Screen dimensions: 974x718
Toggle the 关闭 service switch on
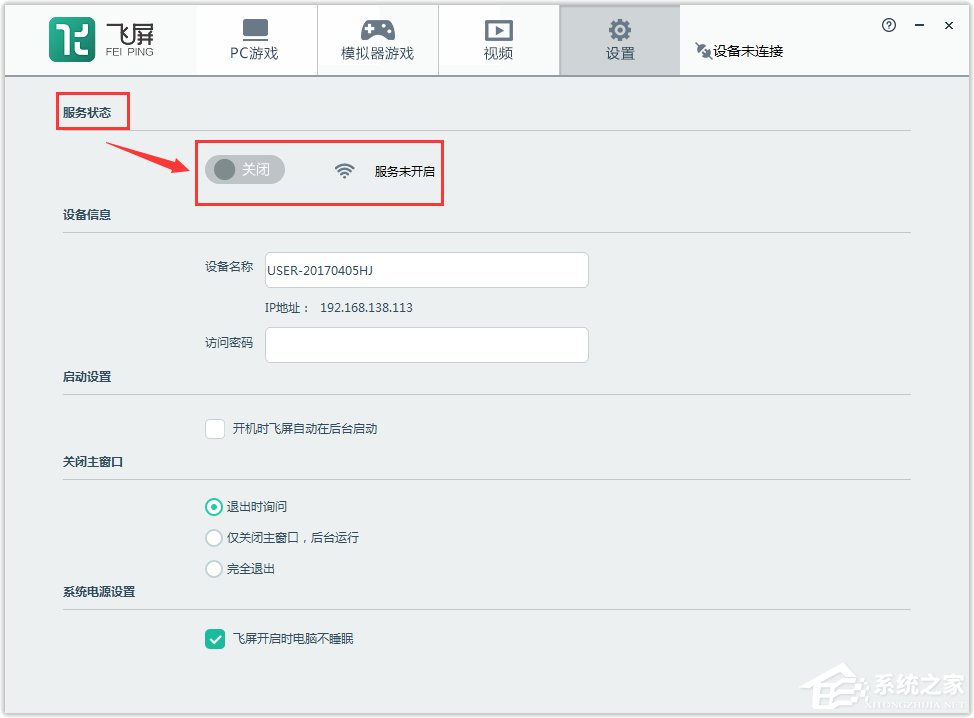pyautogui.click(x=245, y=170)
